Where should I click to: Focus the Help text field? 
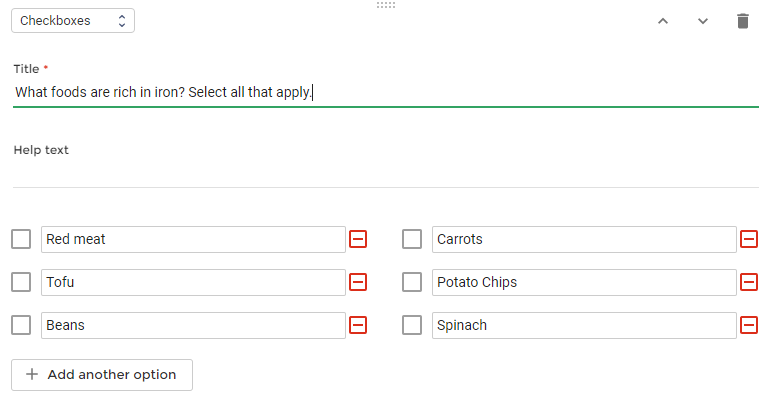pyautogui.click(x=386, y=173)
